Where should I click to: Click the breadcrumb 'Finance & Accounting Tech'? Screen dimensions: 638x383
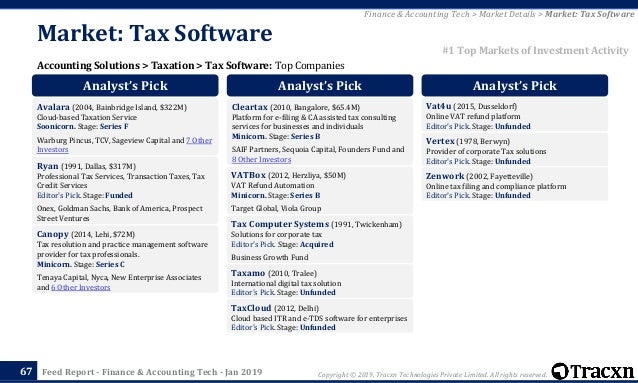pos(417,14)
